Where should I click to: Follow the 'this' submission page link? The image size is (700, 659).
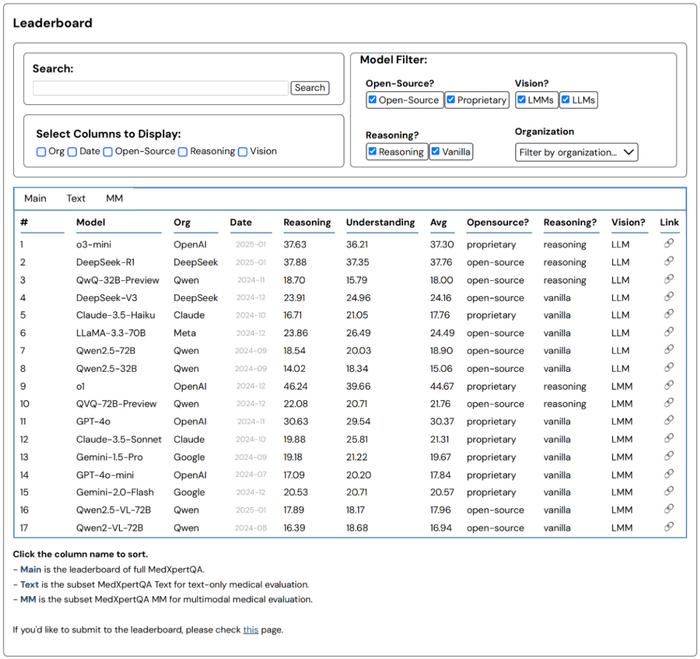(x=250, y=630)
